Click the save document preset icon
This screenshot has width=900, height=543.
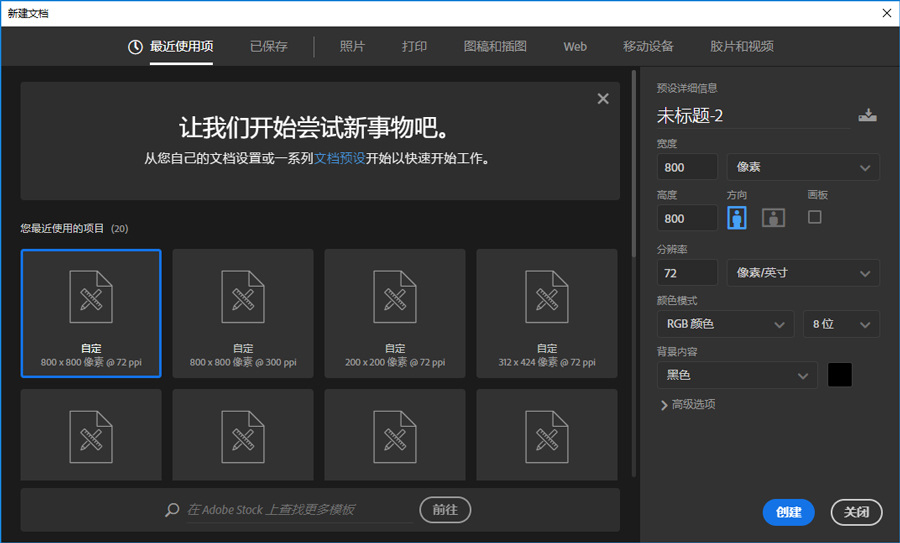pyautogui.click(x=867, y=116)
